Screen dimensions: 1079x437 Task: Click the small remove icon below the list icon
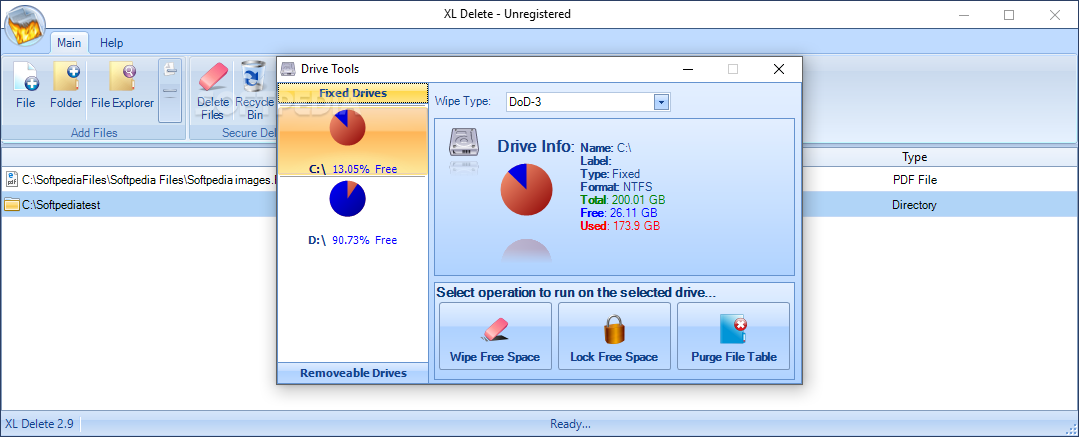tap(170, 93)
